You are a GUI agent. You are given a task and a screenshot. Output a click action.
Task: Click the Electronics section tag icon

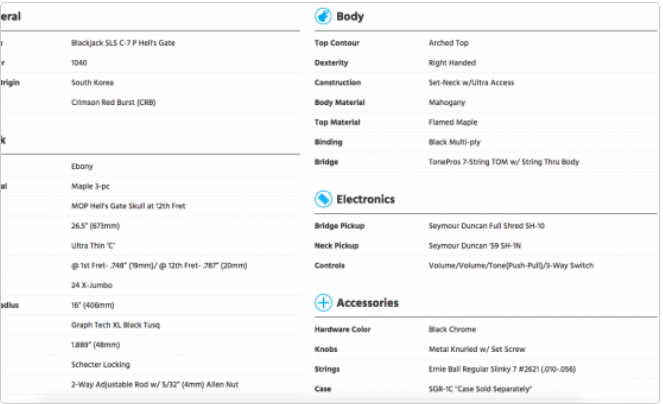pyautogui.click(x=323, y=199)
